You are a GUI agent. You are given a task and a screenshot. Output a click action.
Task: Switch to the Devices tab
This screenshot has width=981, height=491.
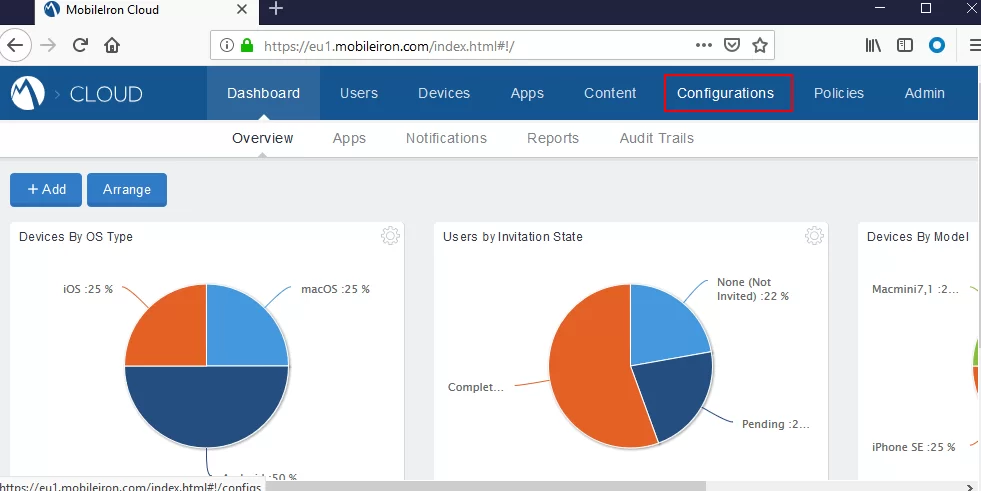444,93
